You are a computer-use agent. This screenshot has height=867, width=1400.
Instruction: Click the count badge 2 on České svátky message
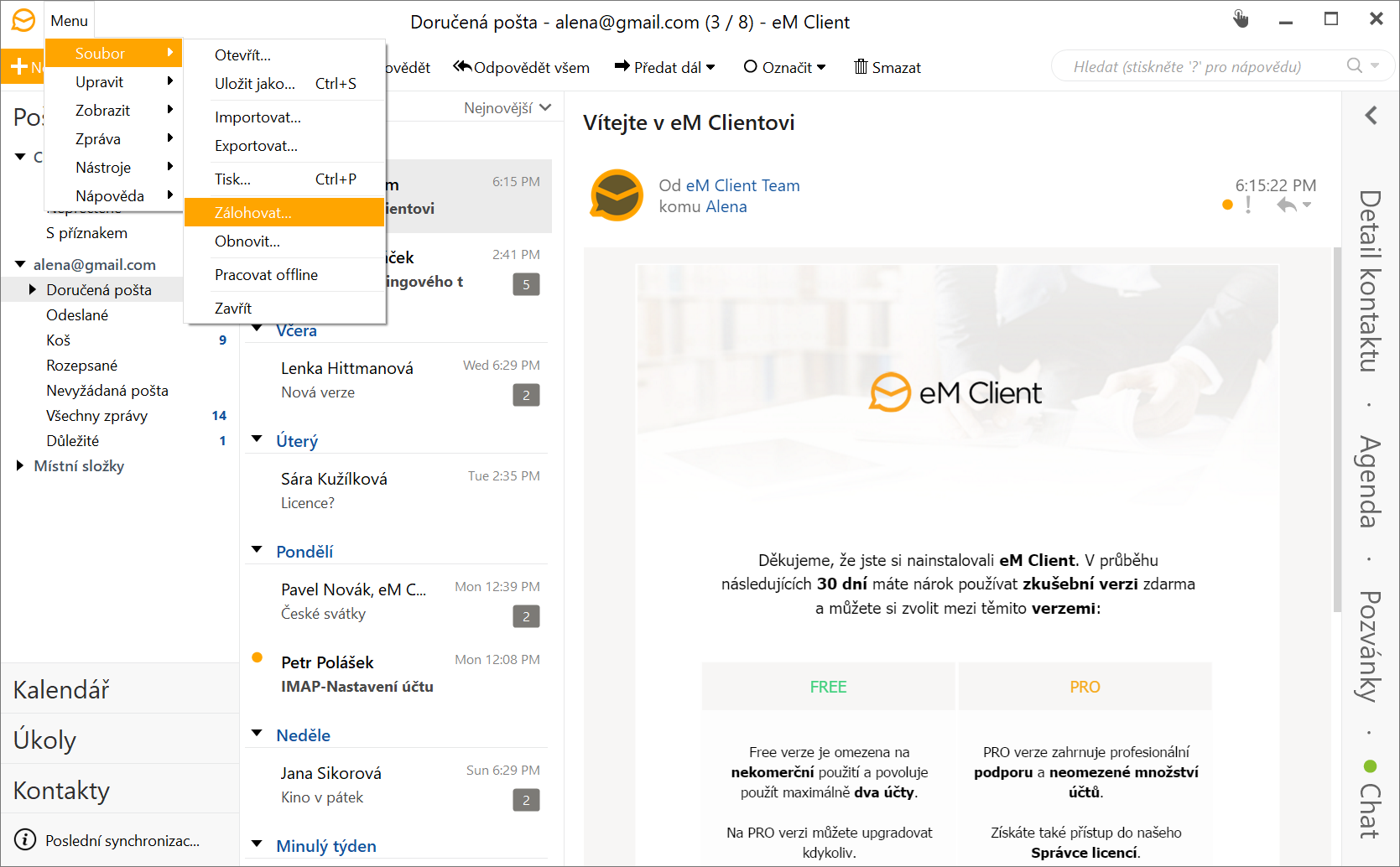click(x=526, y=616)
